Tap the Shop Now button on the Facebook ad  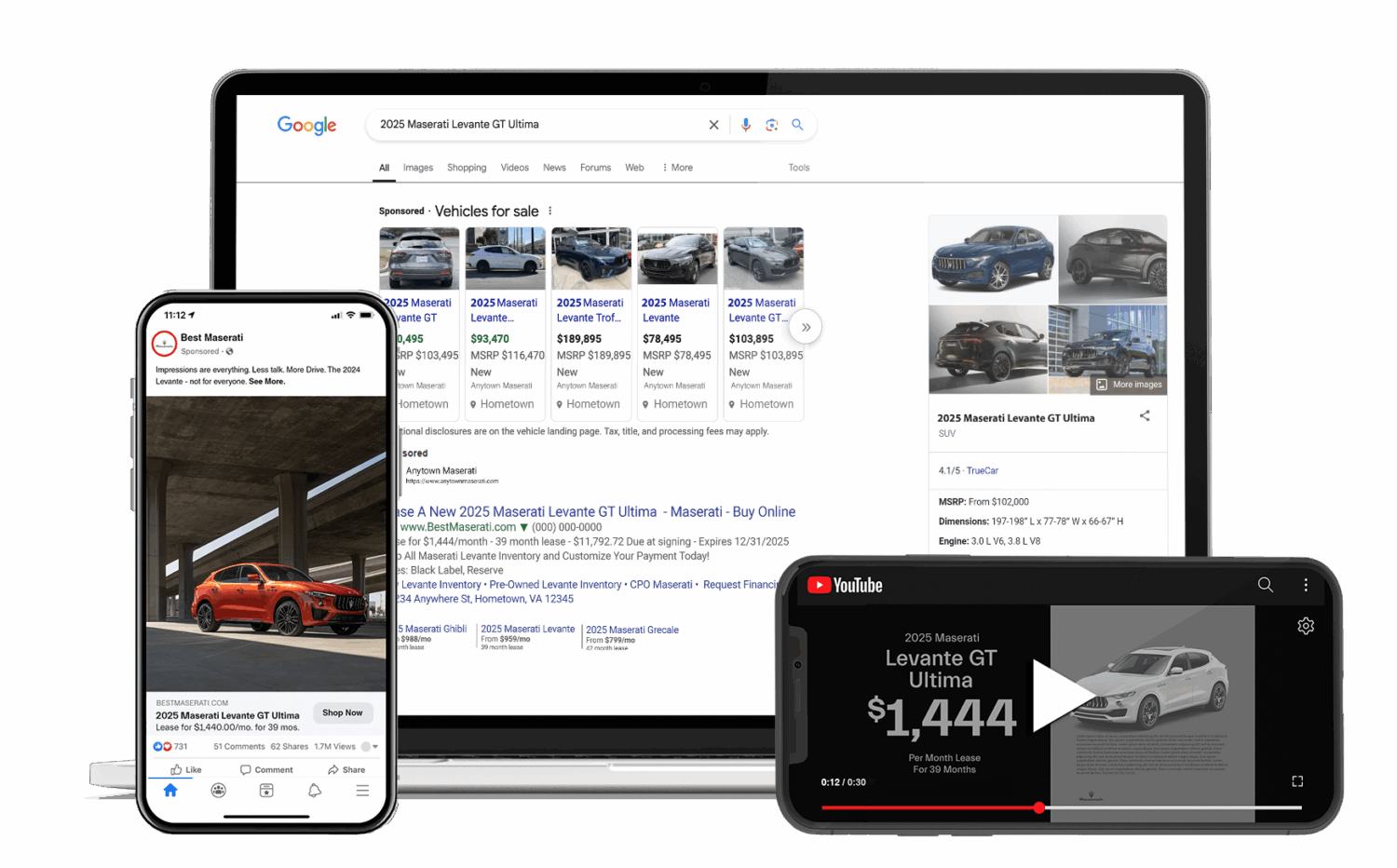343,713
